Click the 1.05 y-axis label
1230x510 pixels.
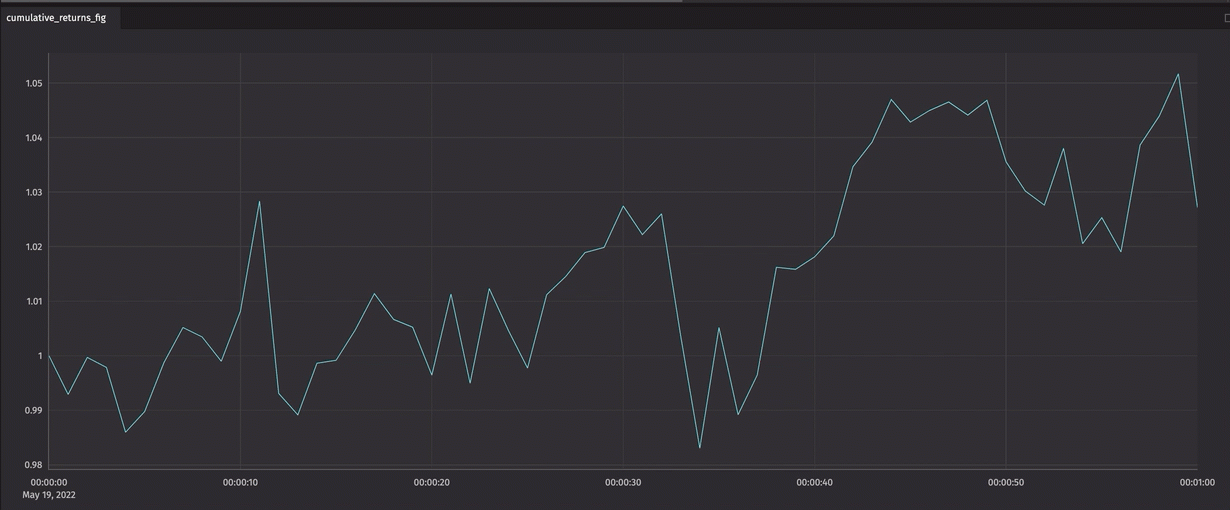(x=34, y=83)
